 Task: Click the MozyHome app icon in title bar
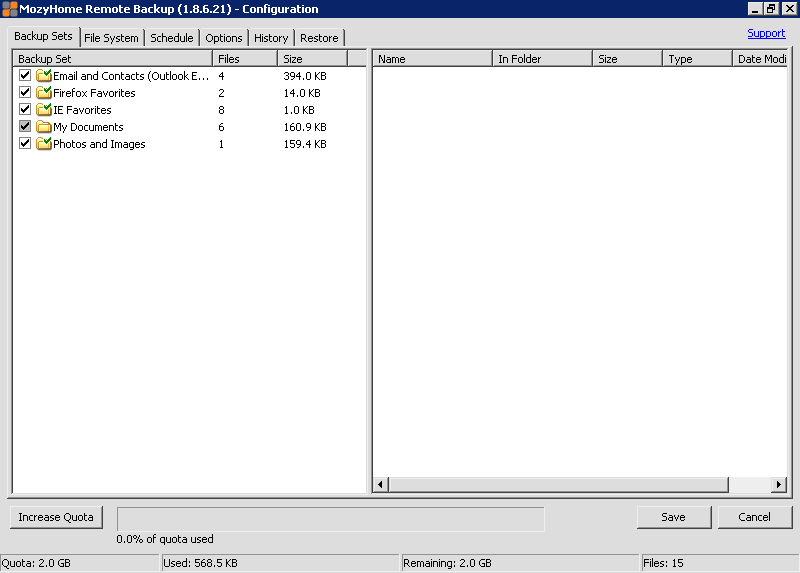point(9,9)
